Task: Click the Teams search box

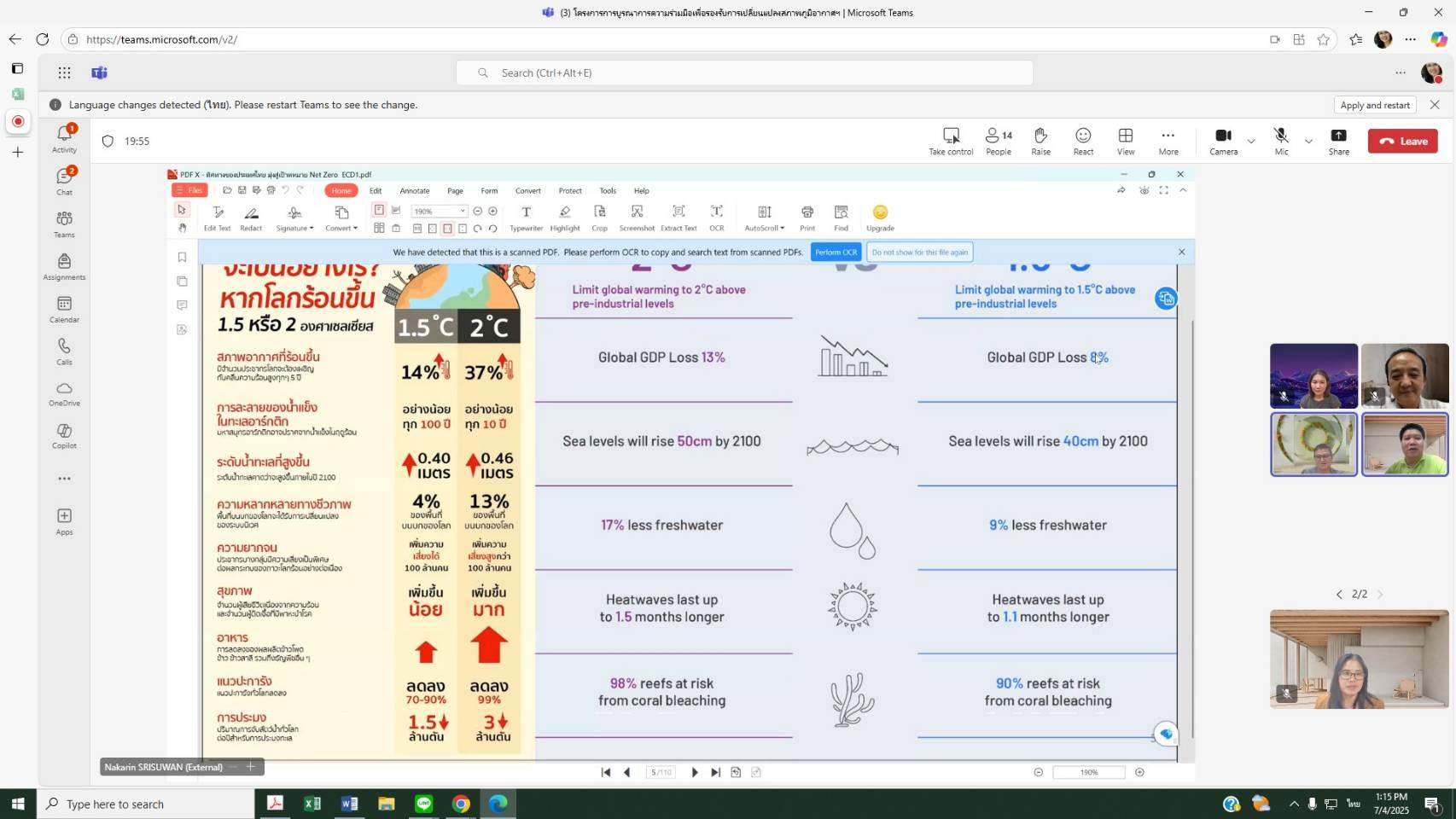Action: pyautogui.click(x=744, y=73)
